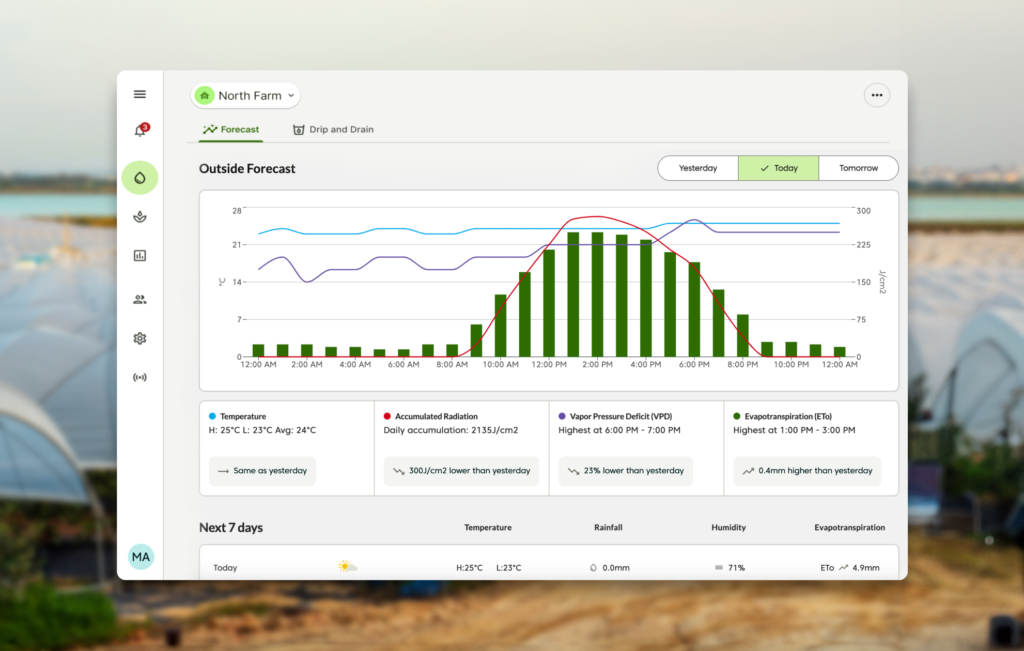The image size is (1024, 651).
Task: Switch forecast to Yesterday
Action: tap(698, 168)
